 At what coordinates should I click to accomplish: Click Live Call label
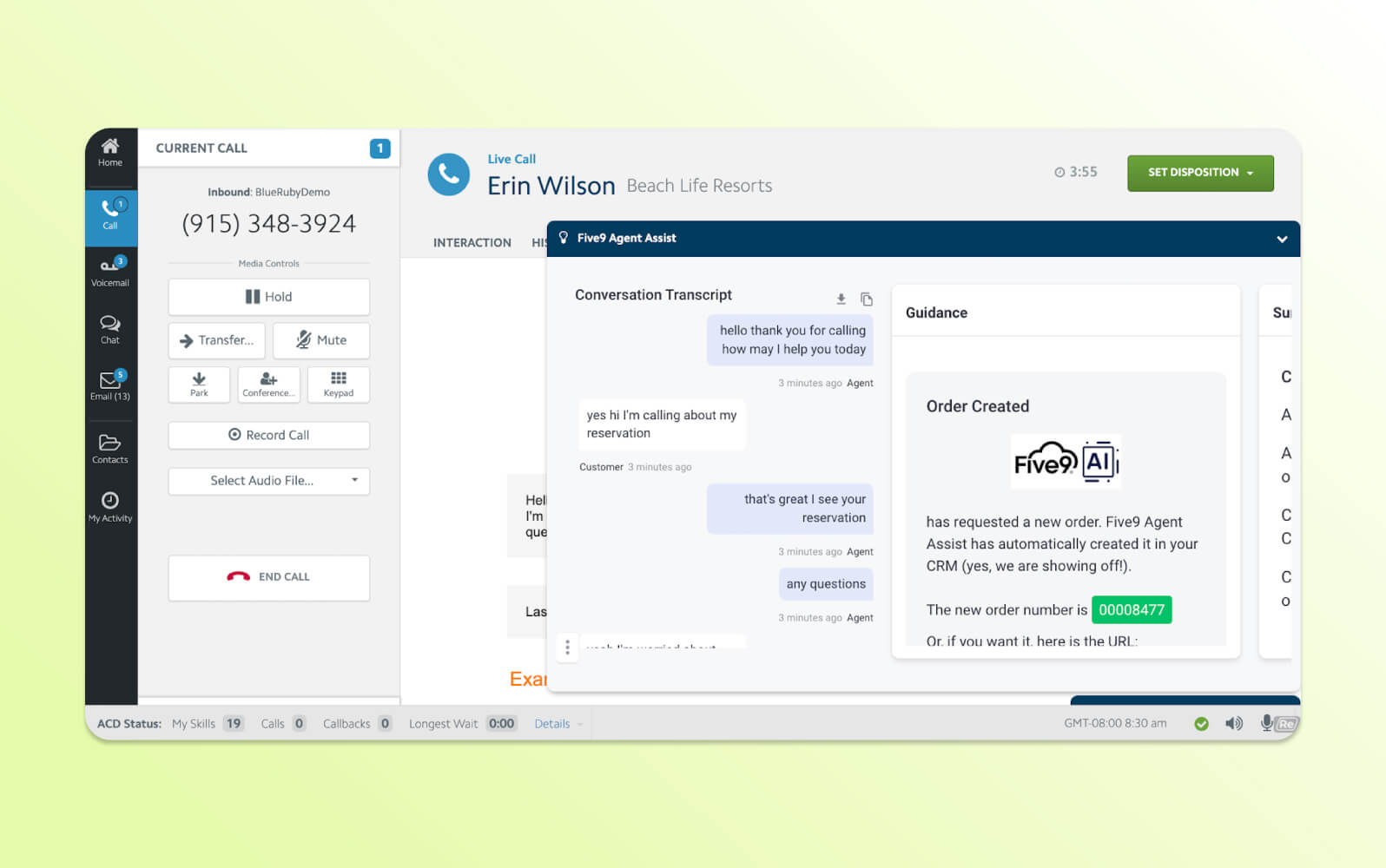511,159
